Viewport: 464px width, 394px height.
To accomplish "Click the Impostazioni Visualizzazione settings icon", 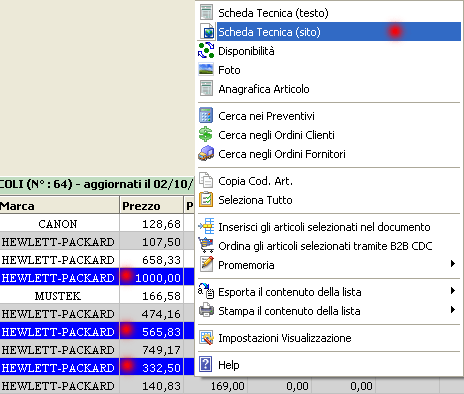I will (206, 338).
